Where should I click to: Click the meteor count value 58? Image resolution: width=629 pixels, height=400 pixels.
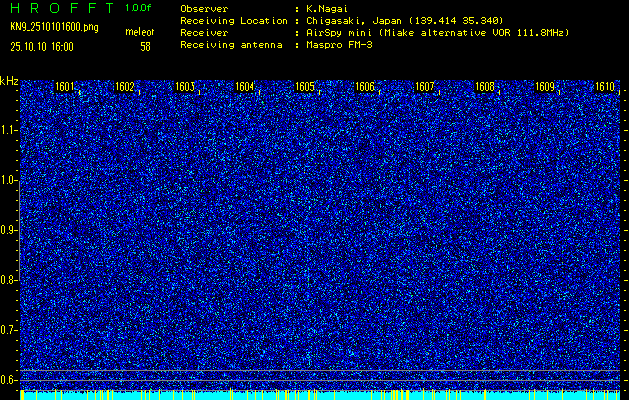145,46
